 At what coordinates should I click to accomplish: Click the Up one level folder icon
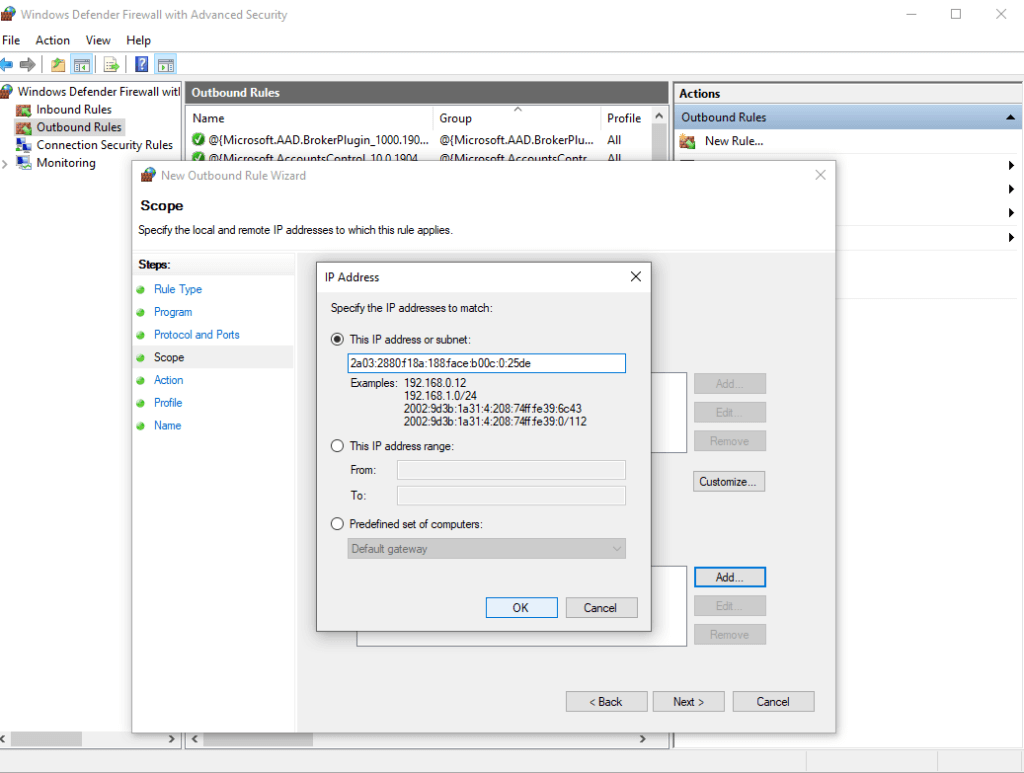pos(58,65)
